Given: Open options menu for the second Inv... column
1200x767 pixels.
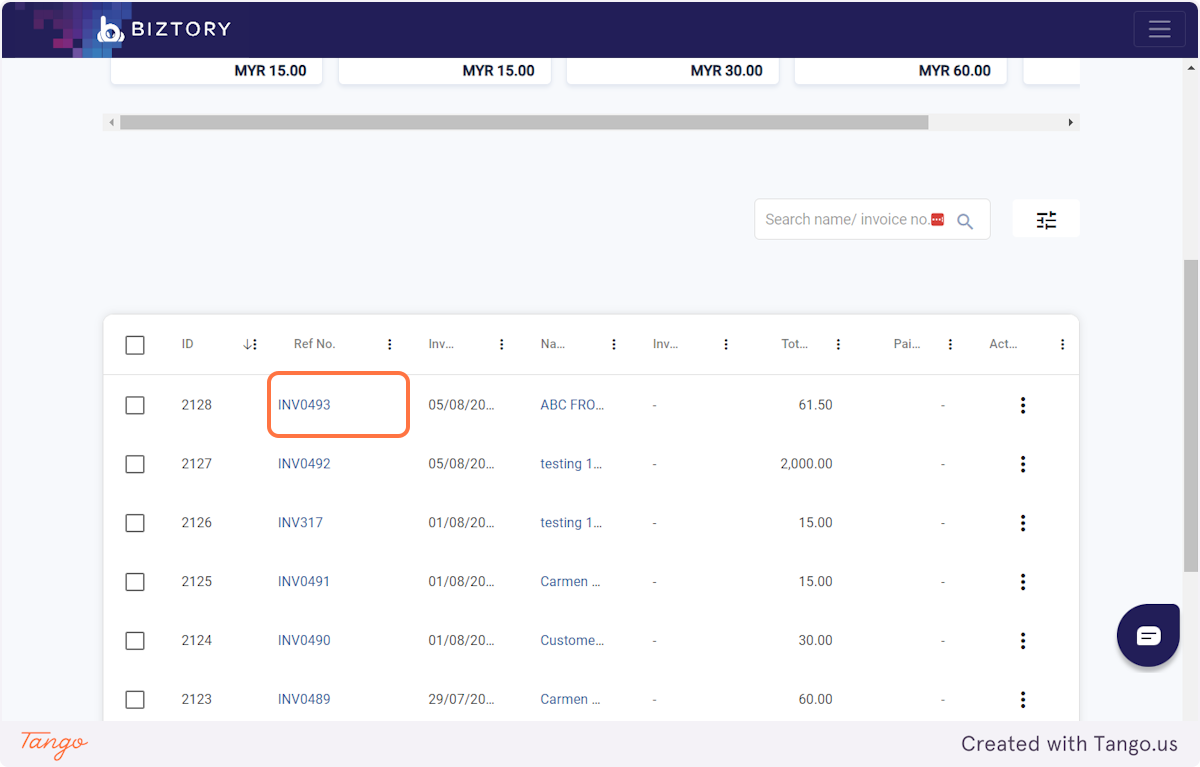Looking at the screenshot, I should click(726, 344).
